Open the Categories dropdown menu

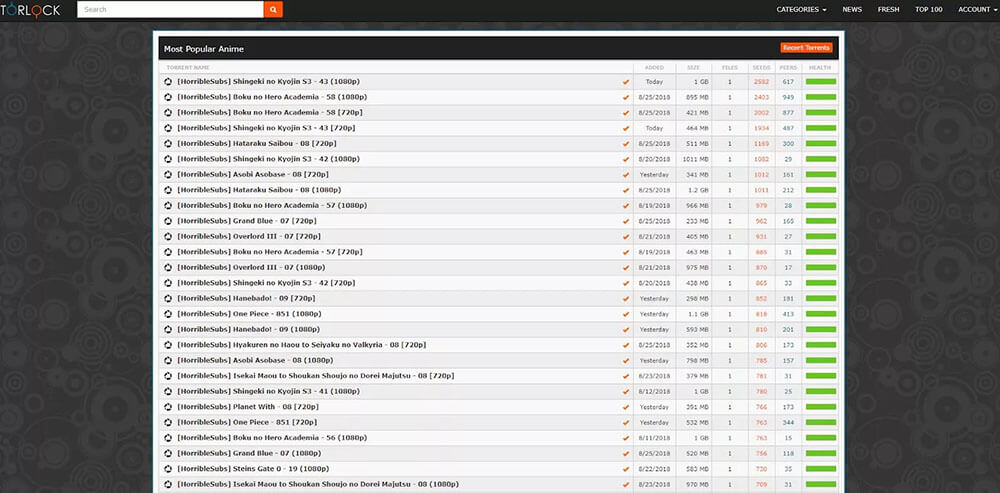pyautogui.click(x=801, y=10)
